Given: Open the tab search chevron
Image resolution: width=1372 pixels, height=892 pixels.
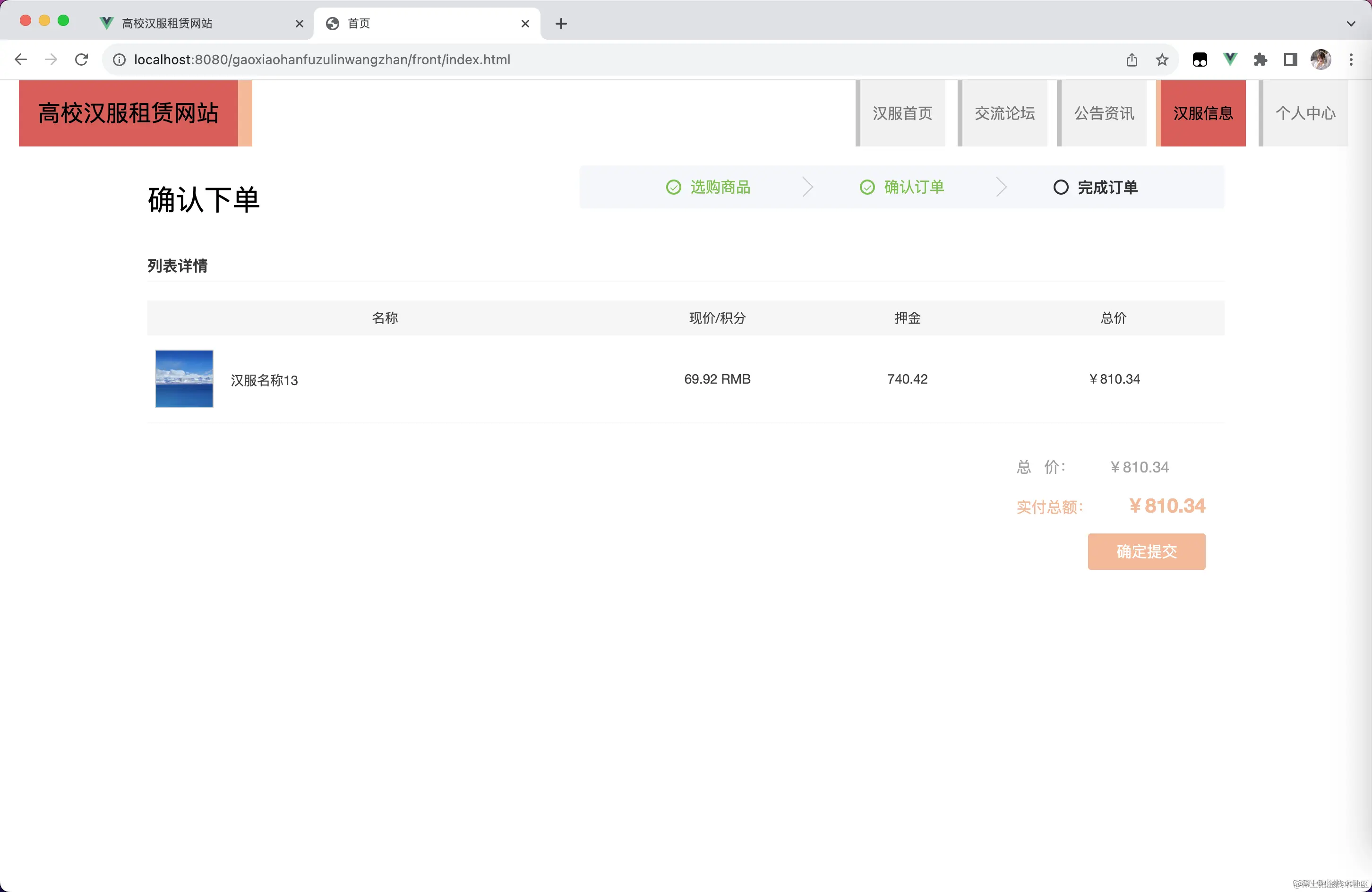Looking at the screenshot, I should click(x=1350, y=24).
